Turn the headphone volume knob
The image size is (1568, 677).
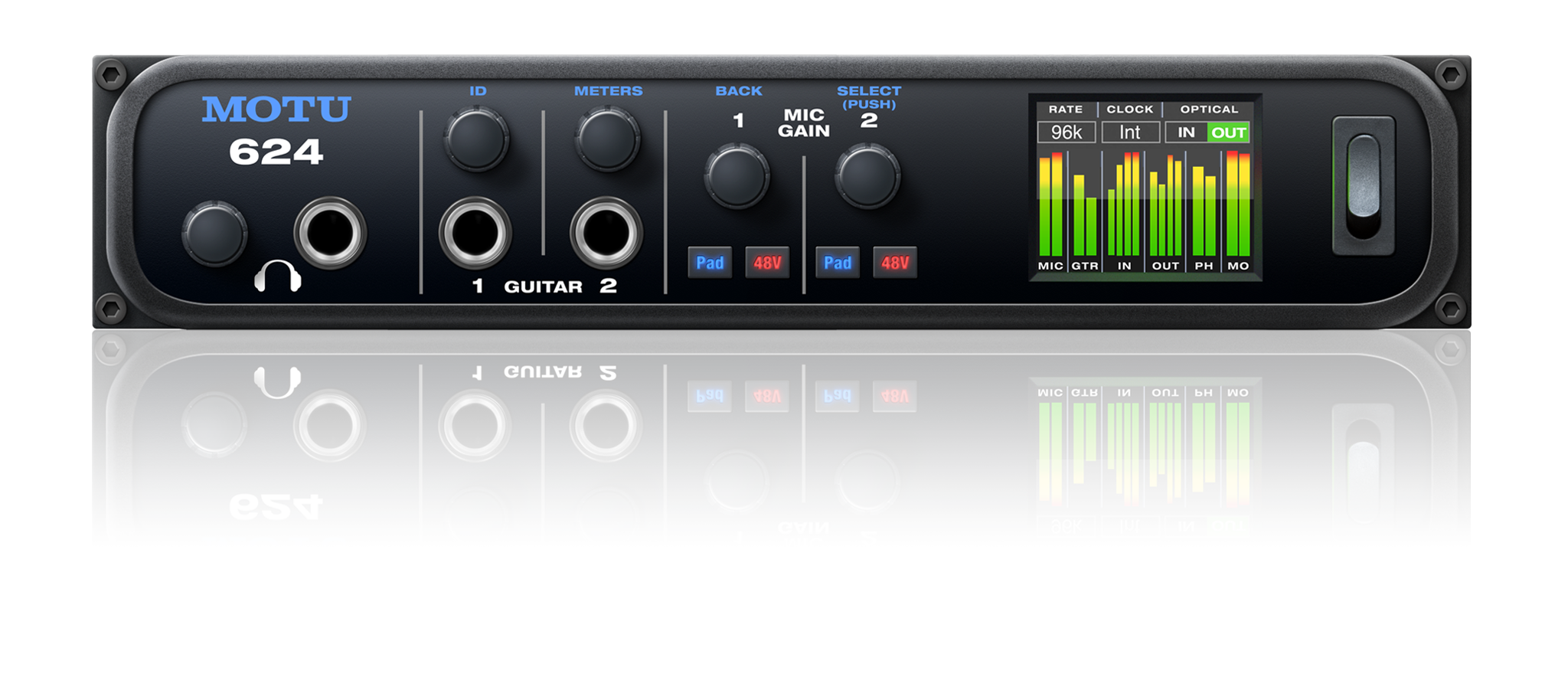click(214, 234)
